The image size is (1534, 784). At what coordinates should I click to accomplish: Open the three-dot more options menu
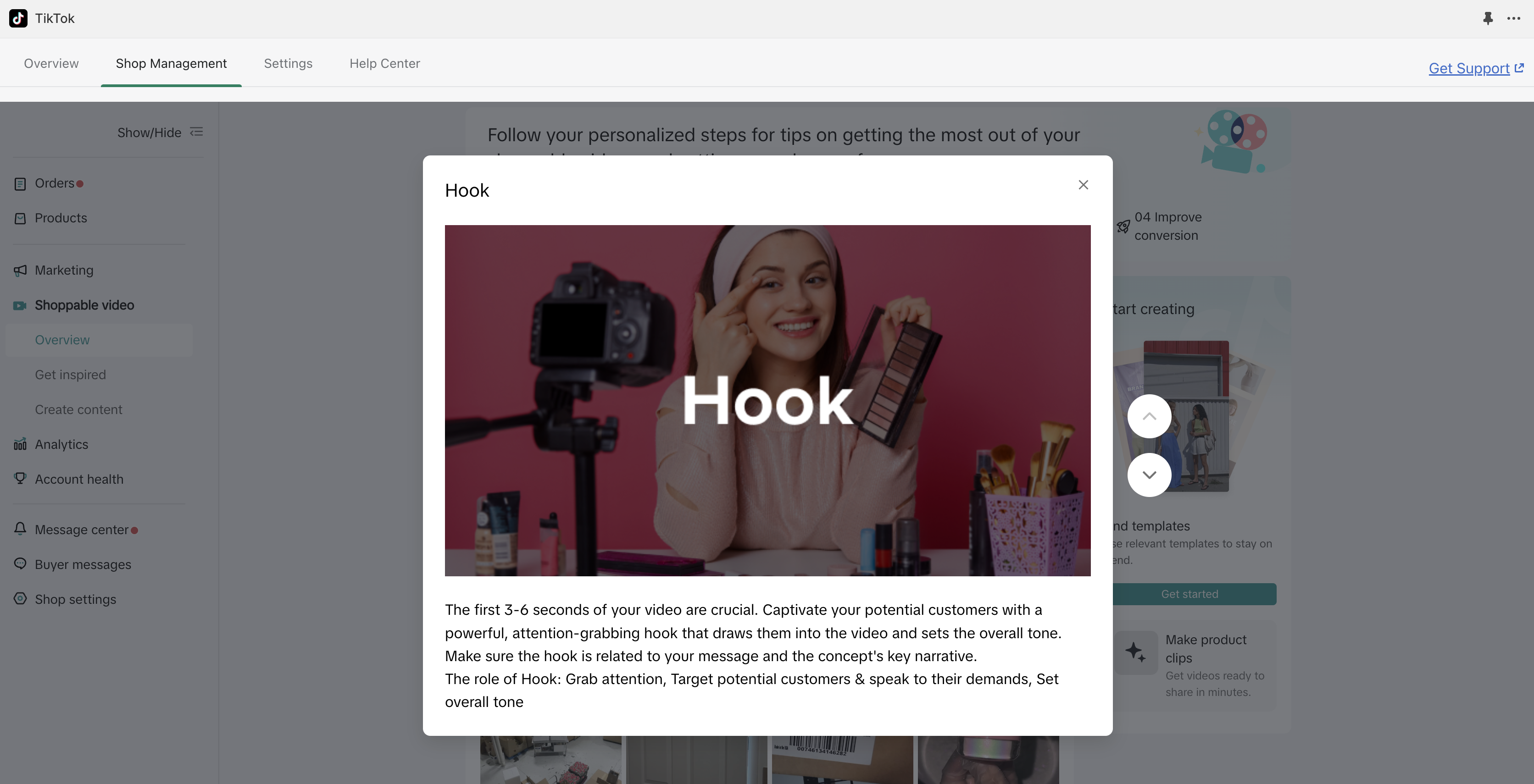pyautogui.click(x=1513, y=18)
